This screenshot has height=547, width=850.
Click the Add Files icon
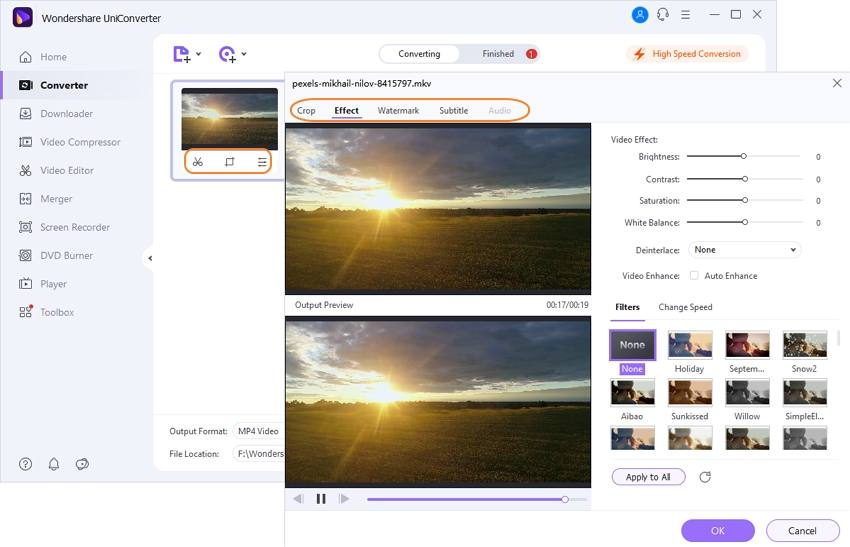click(182, 54)
